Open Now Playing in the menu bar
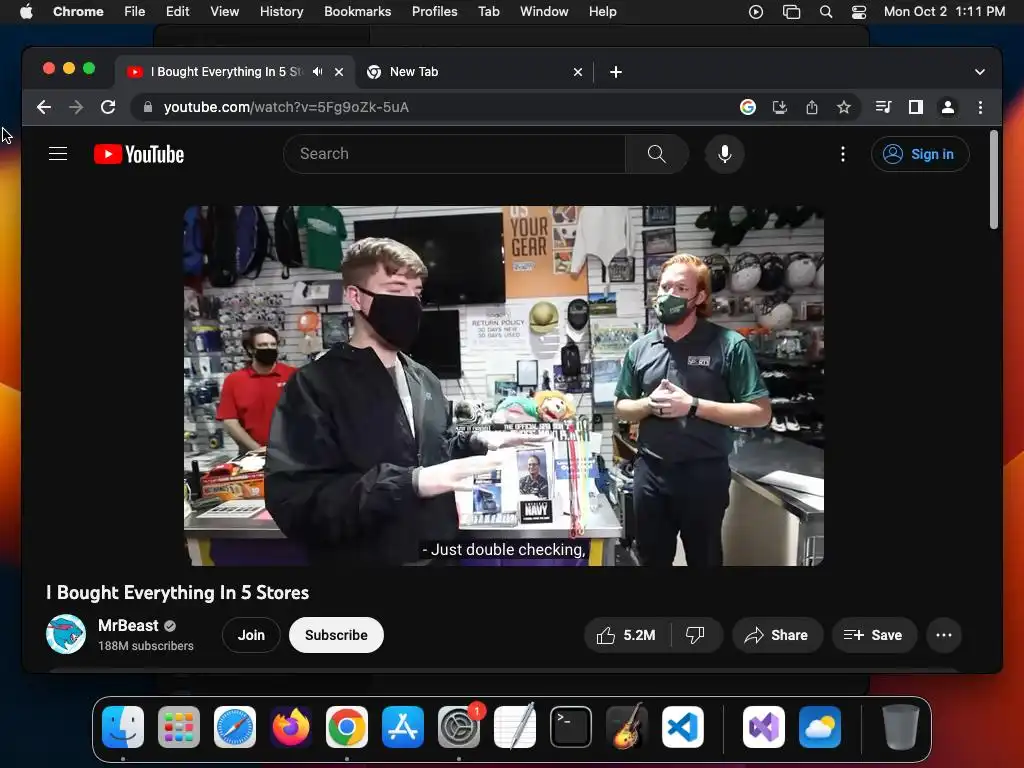 coord(756,11)
